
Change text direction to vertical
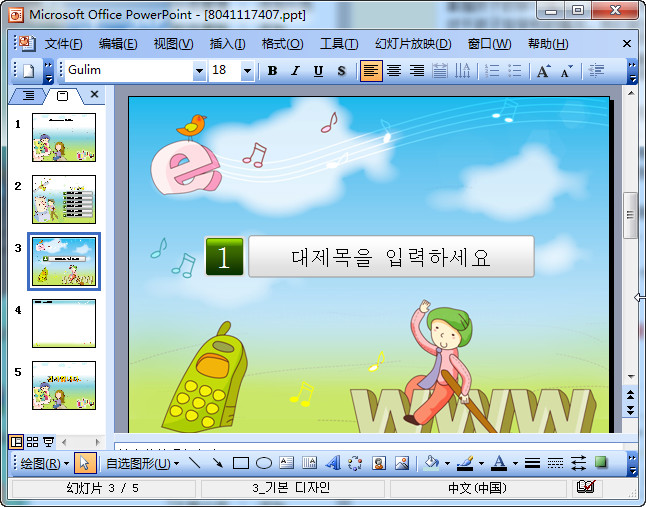[x=462, y=71]
